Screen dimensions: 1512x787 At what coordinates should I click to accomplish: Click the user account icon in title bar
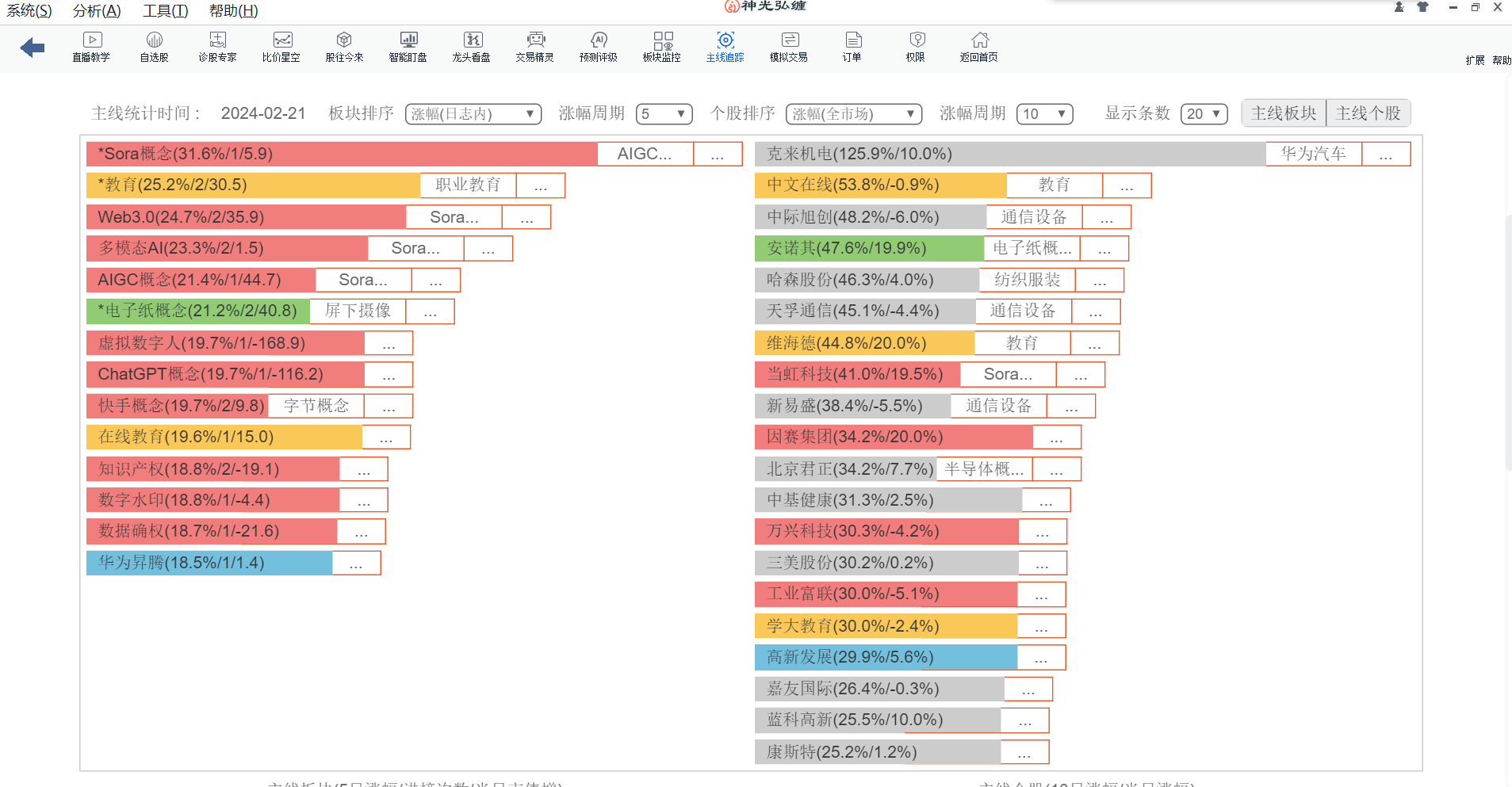click(x=1399, y=7)
